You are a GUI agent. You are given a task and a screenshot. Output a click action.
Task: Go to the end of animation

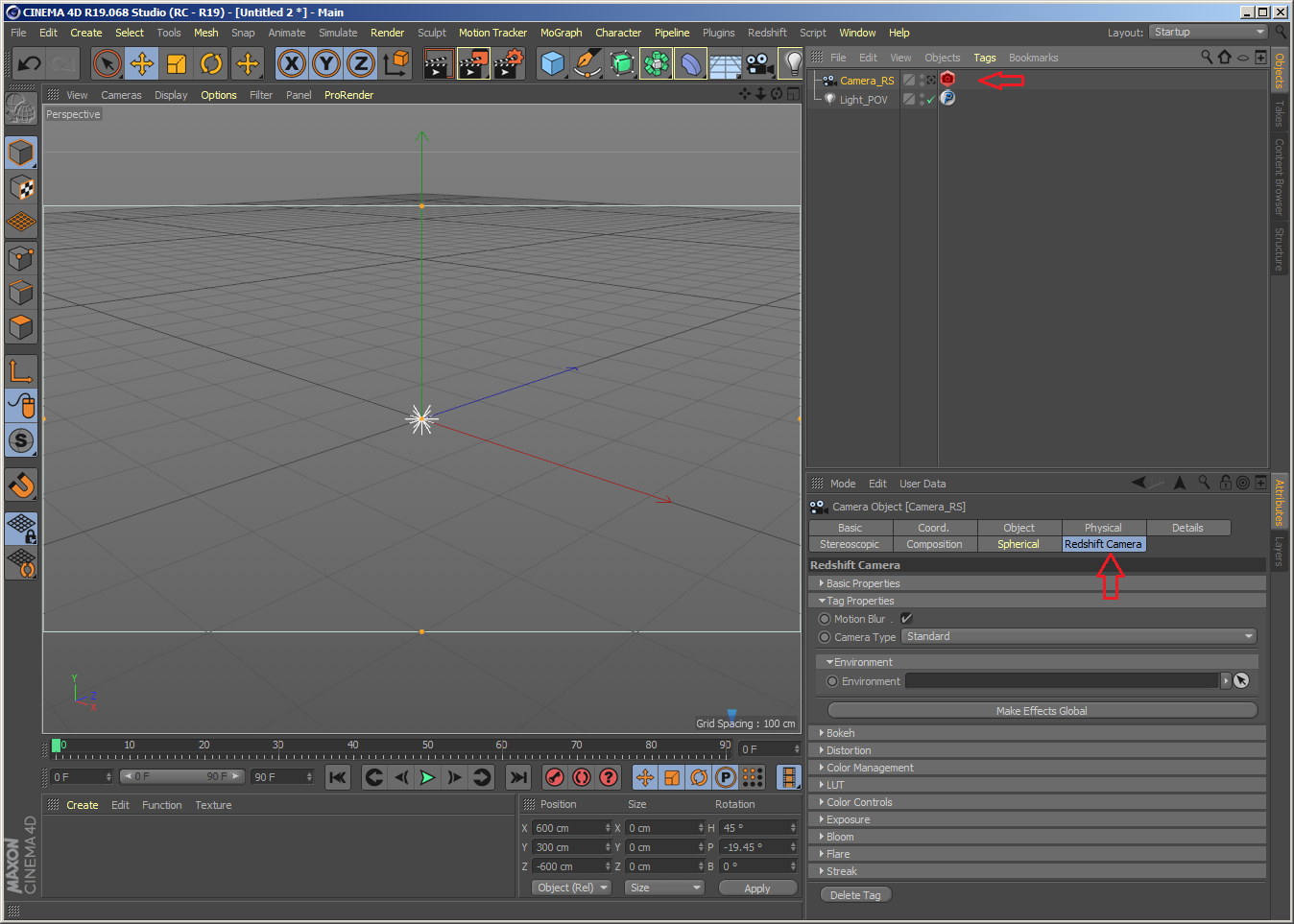click(518, 777)
